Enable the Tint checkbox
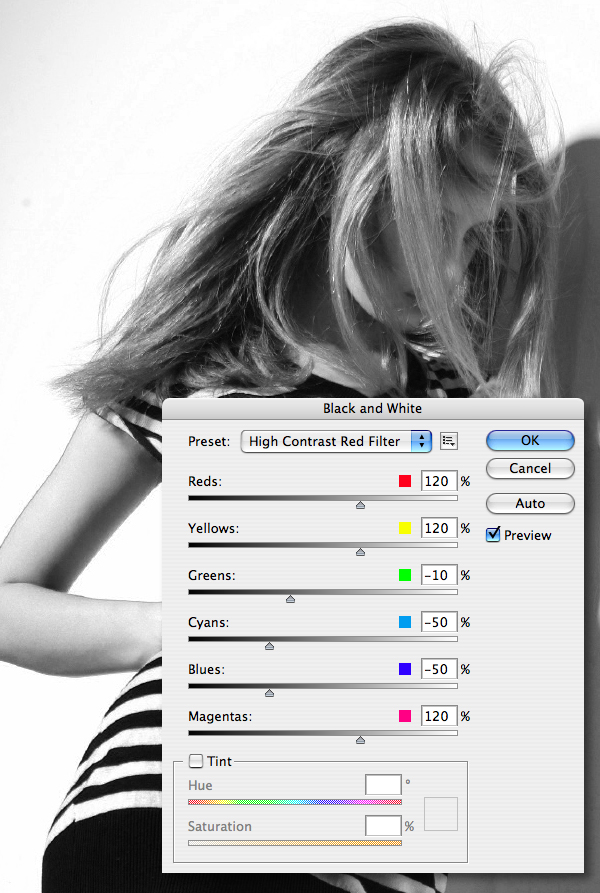 point(196,761)
